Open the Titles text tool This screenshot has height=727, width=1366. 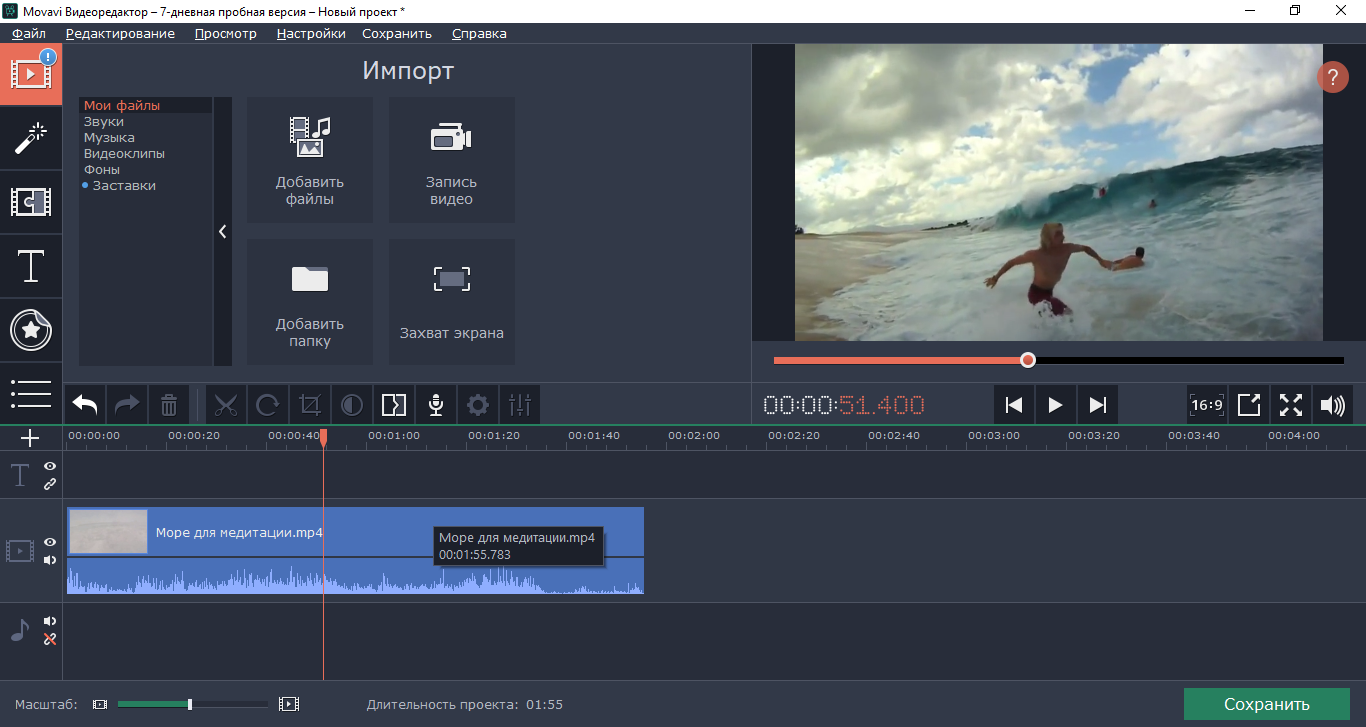[x=30, y=267]
